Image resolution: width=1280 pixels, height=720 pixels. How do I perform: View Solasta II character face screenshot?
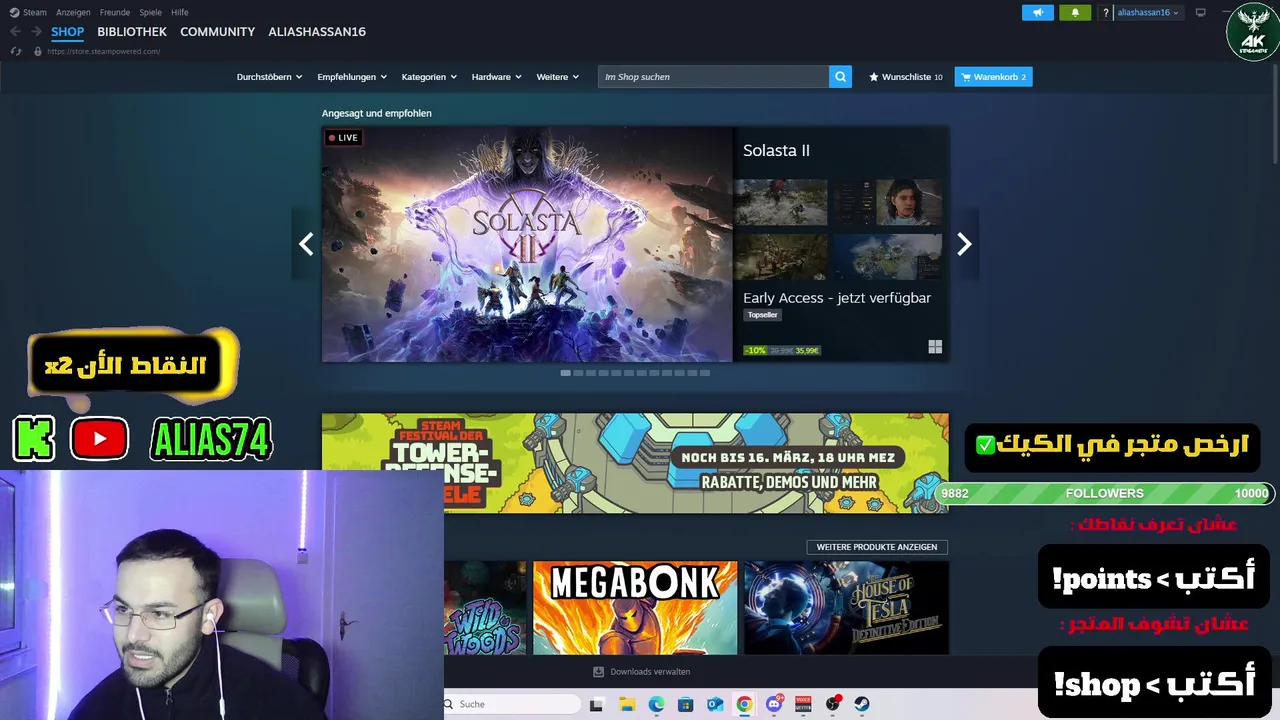[x=888, y=202]
